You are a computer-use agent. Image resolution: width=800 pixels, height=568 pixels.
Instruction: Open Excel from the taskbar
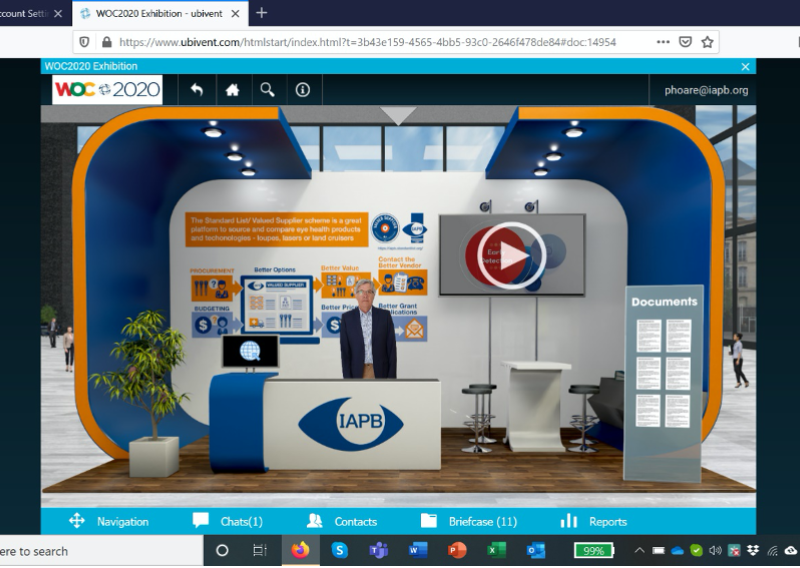tap(496, 550)
